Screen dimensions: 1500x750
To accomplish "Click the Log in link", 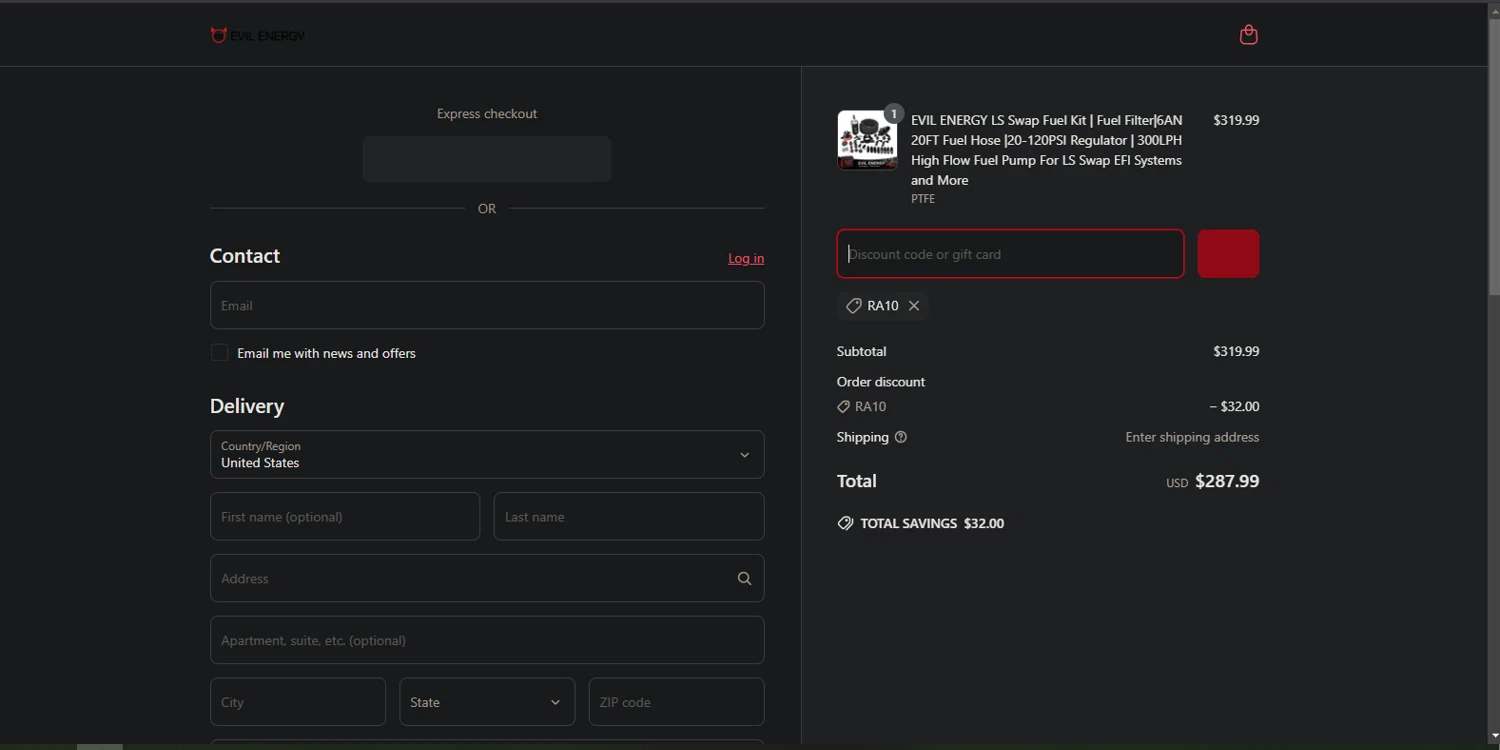I will click(746, 258).
